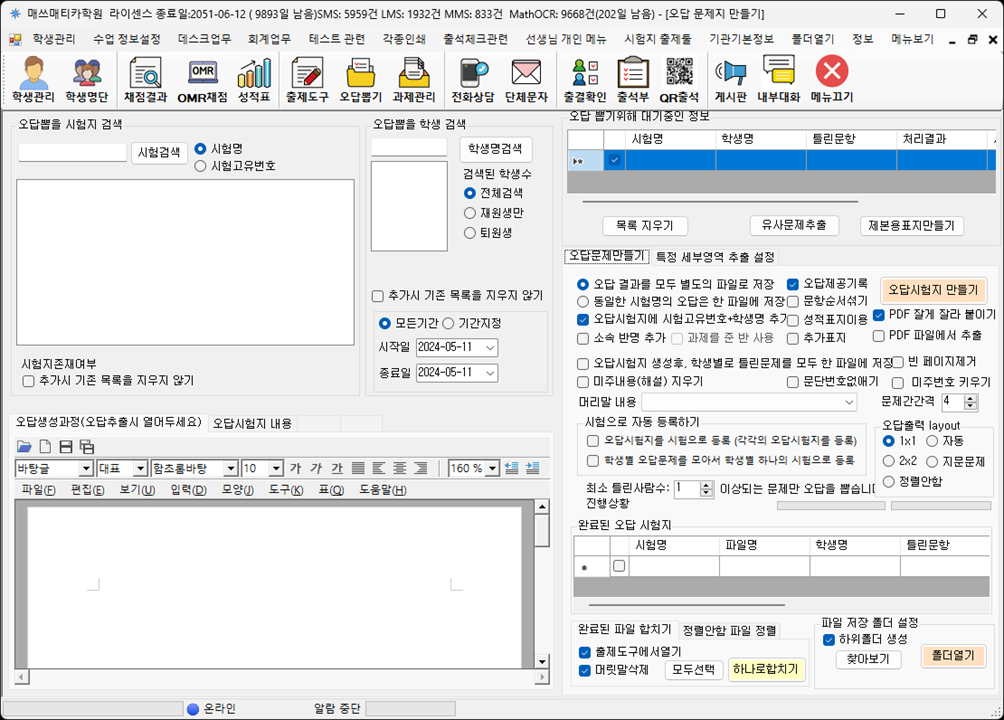Enable the 문항순서섞기 checkbox
Viewport: 1004px width, 720px height.
tap(793, 301)
